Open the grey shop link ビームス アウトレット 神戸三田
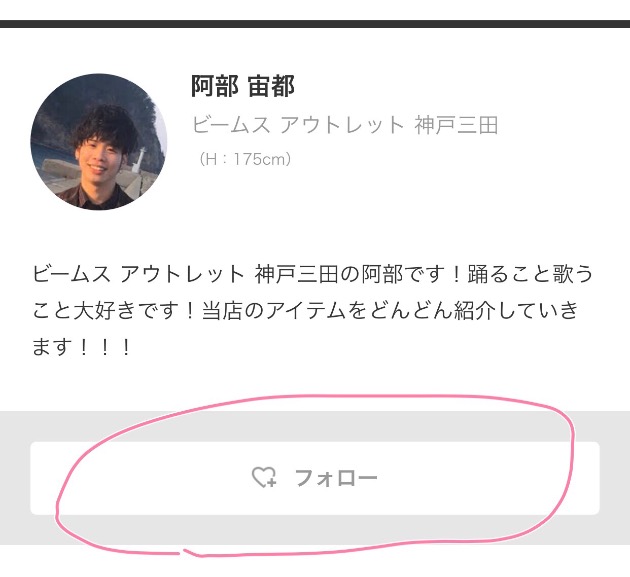 (x=345, y=125)
